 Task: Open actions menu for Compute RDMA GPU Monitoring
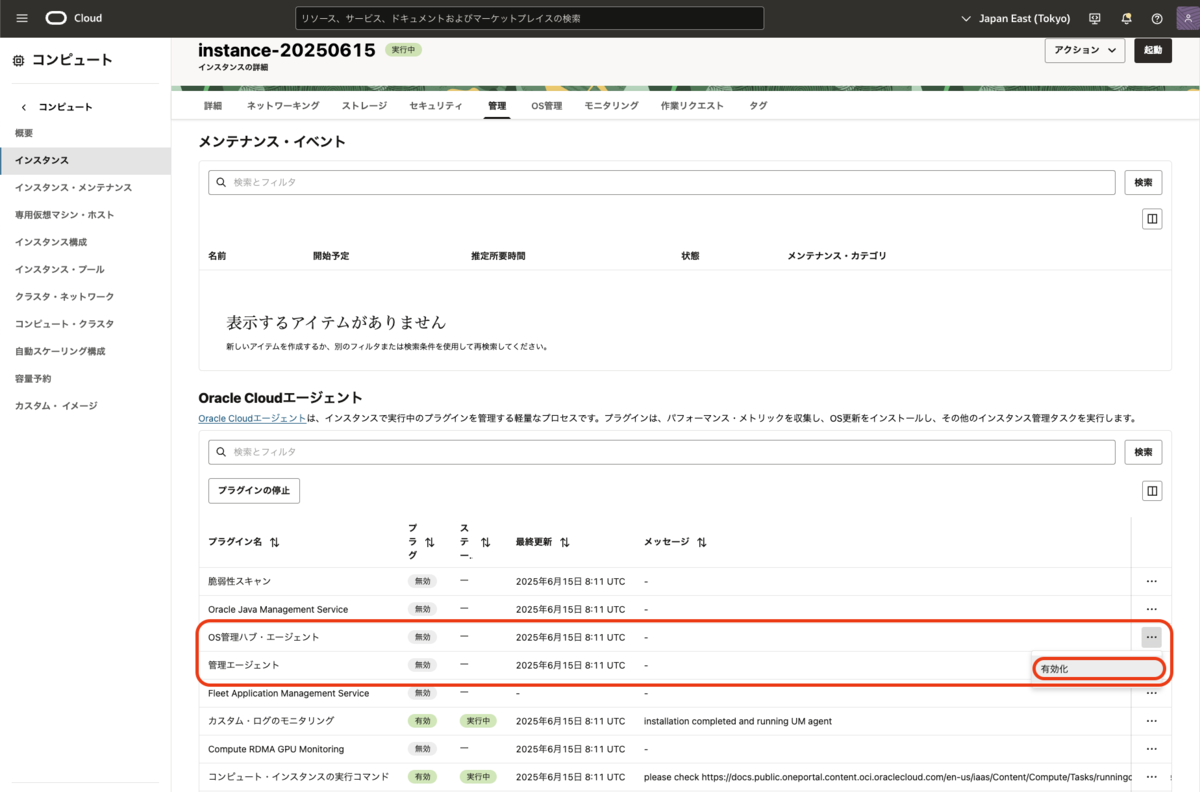(1152, 749)
